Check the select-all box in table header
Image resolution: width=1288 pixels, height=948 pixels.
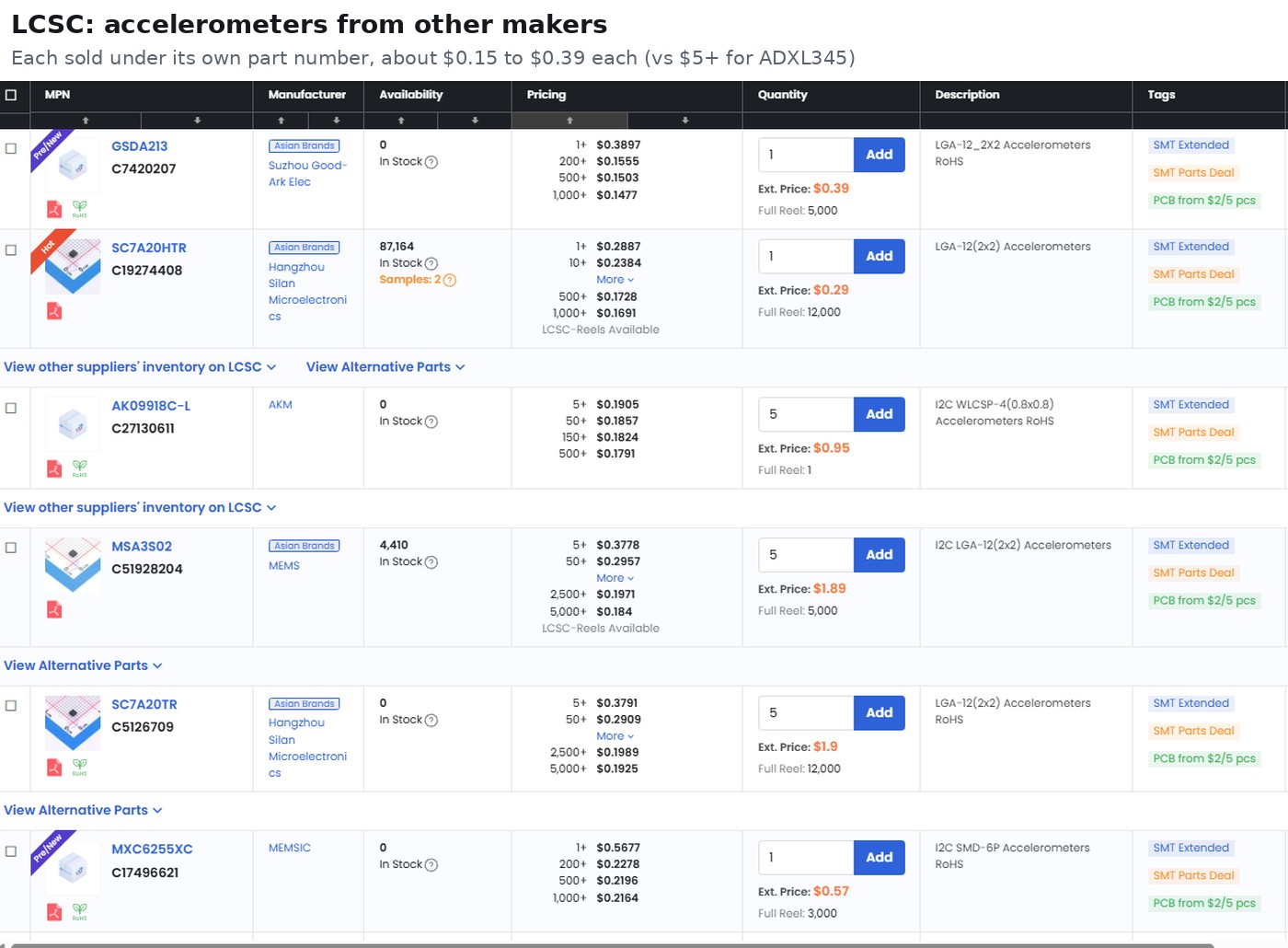11,95
